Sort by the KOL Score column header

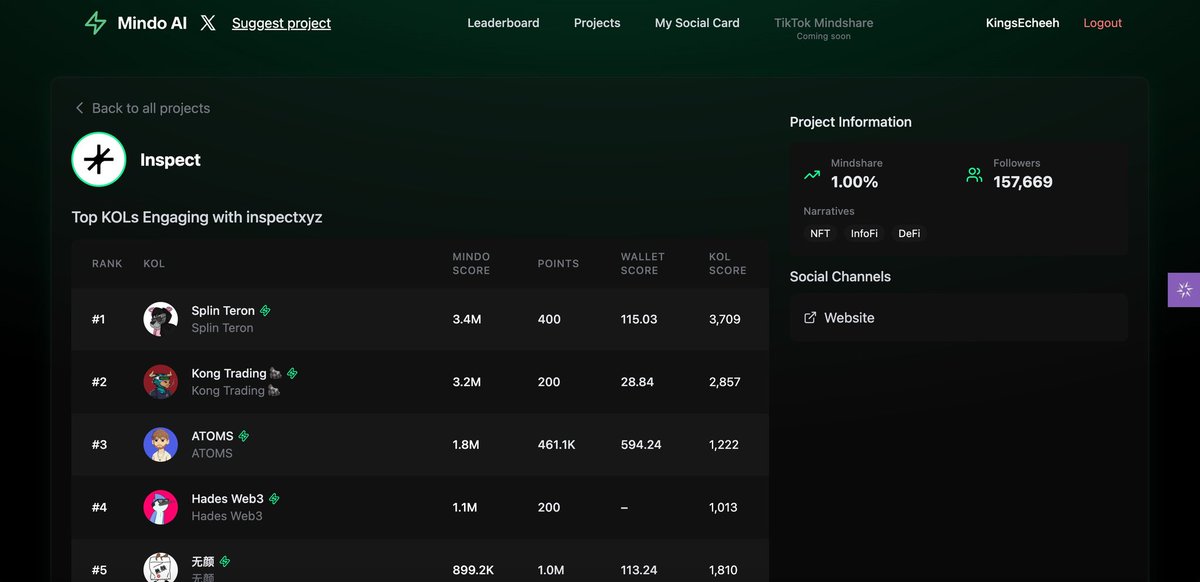pos(727,264)
